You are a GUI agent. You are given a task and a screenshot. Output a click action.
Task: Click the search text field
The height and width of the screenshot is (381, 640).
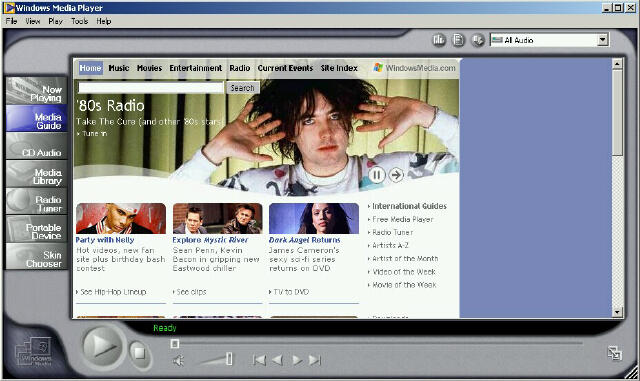point(151,88)
